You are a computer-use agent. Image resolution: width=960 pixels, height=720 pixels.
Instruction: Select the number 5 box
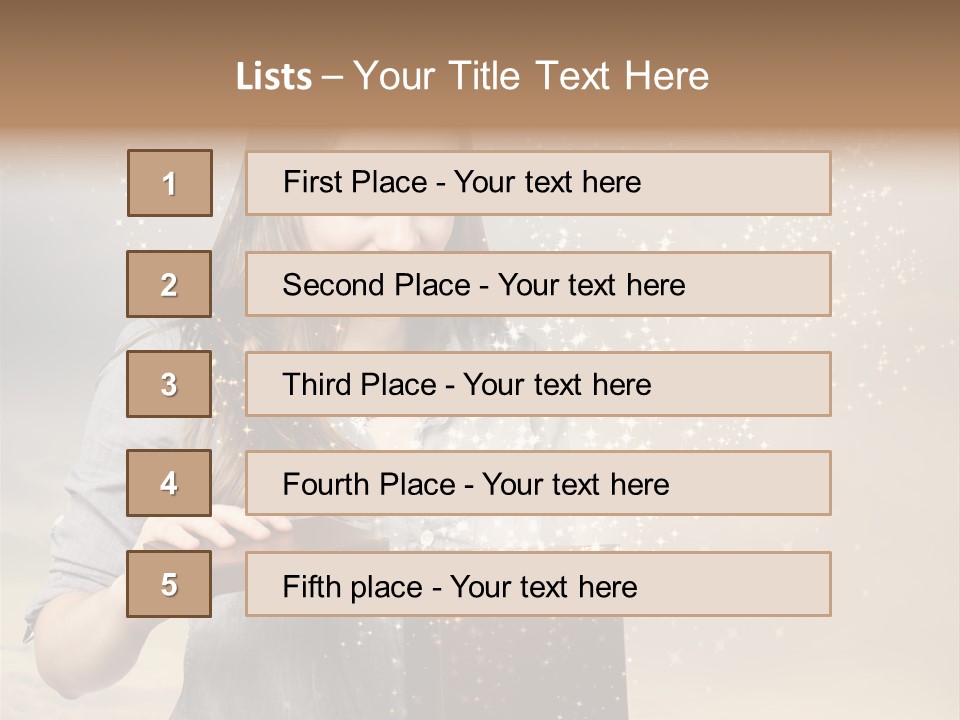(x=169, y=584)
